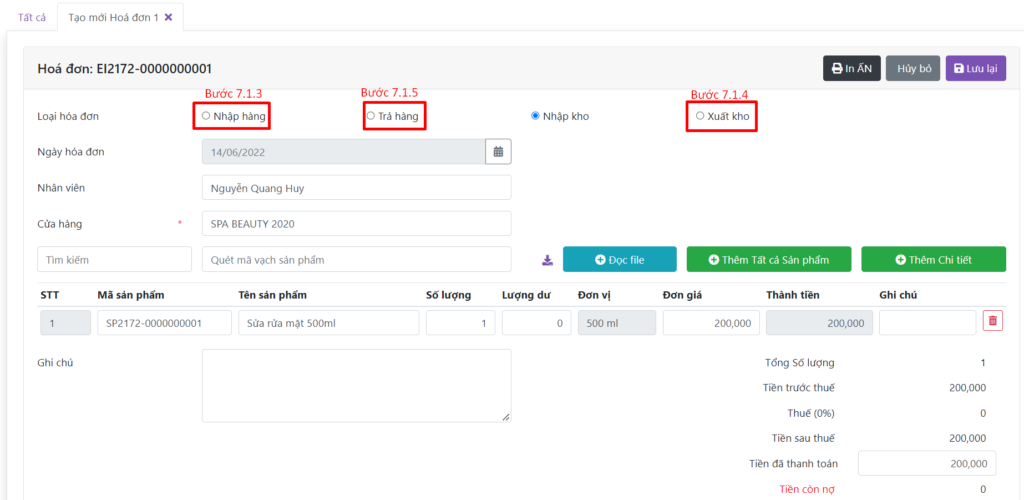
Task: Choose 'Xuất kho' invoice type
Action: (x=700, y=116)
